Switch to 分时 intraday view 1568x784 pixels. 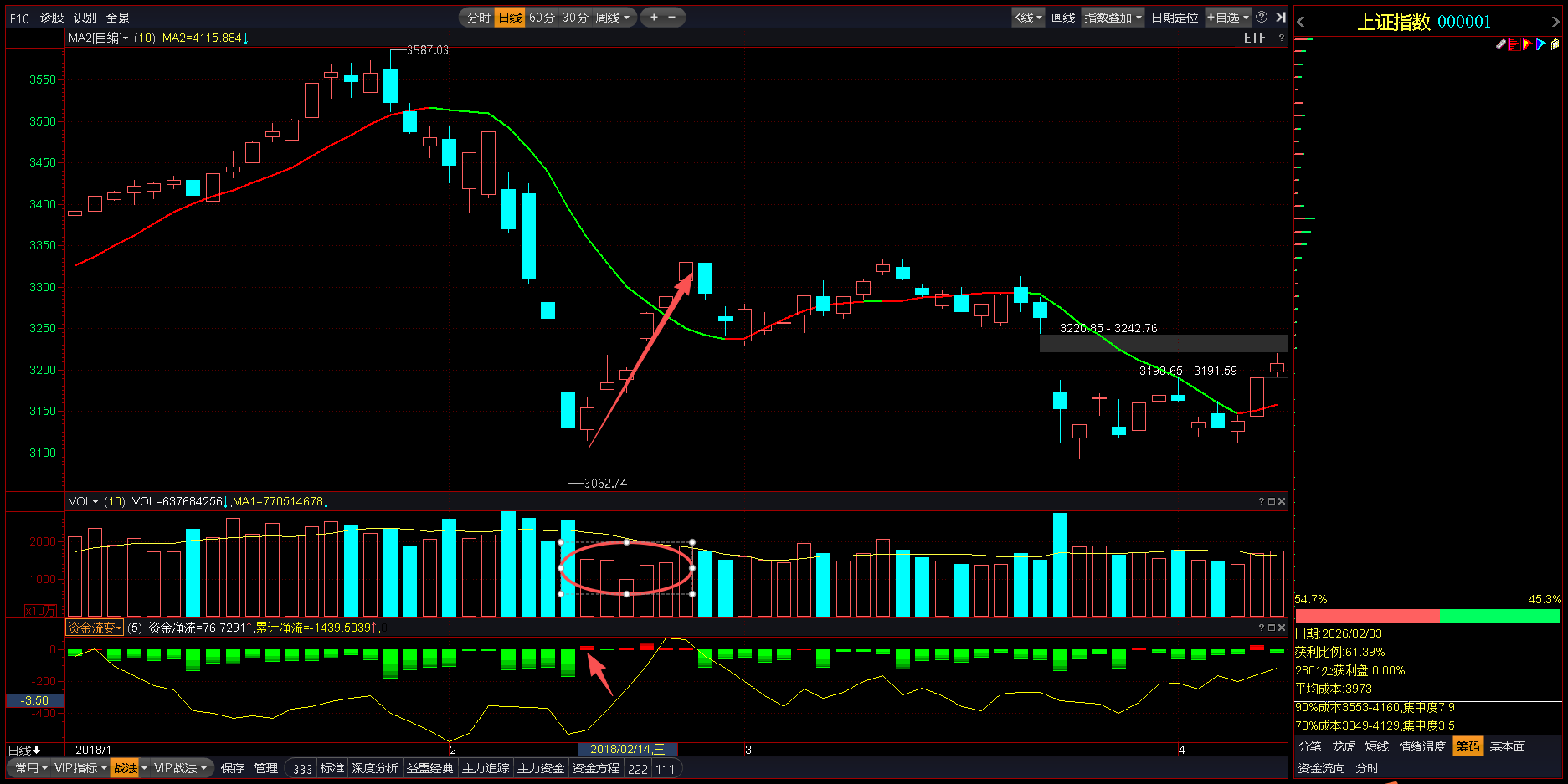coord(478,18)
